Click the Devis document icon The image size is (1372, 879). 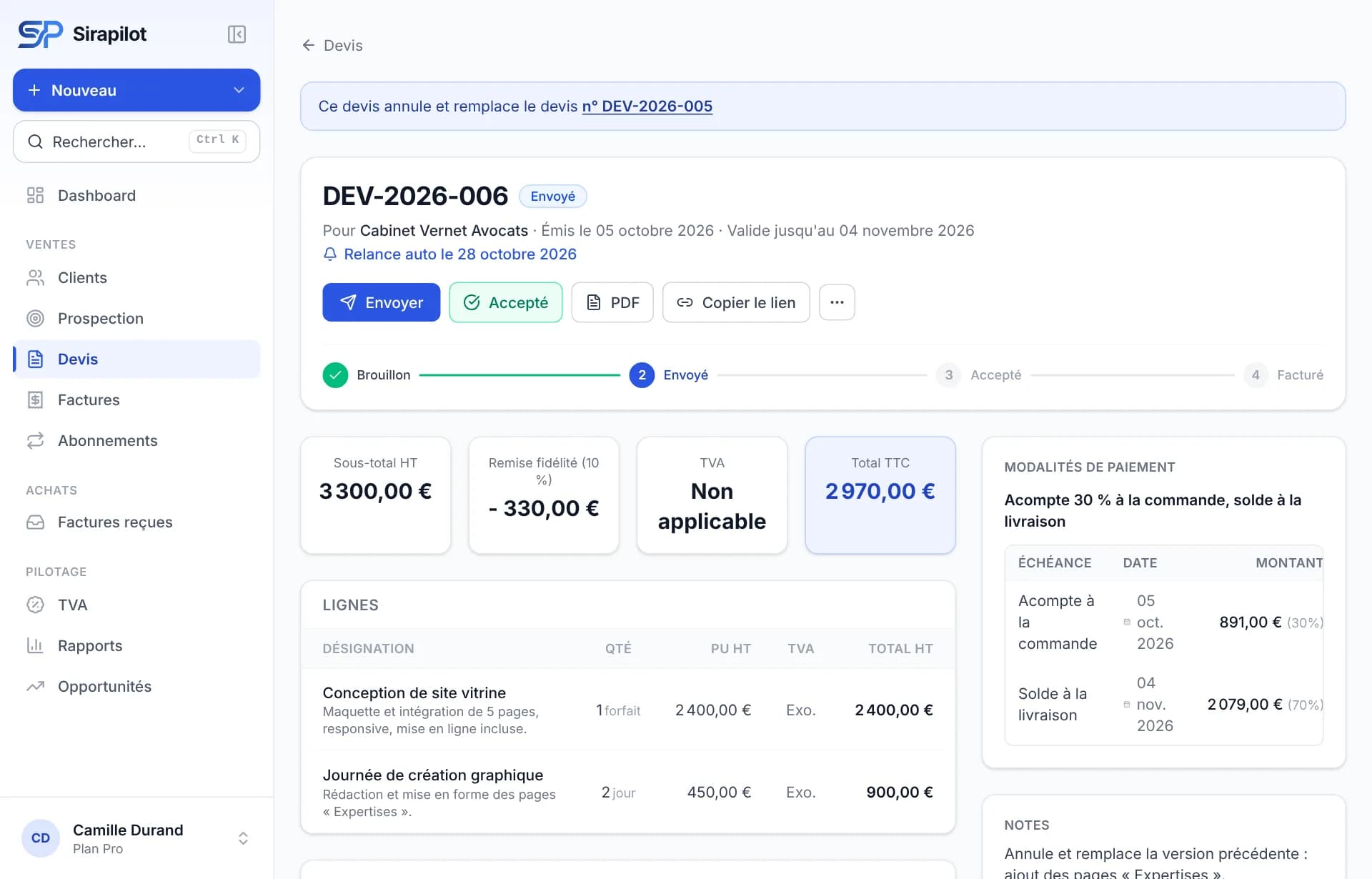(x=35, y=359)
